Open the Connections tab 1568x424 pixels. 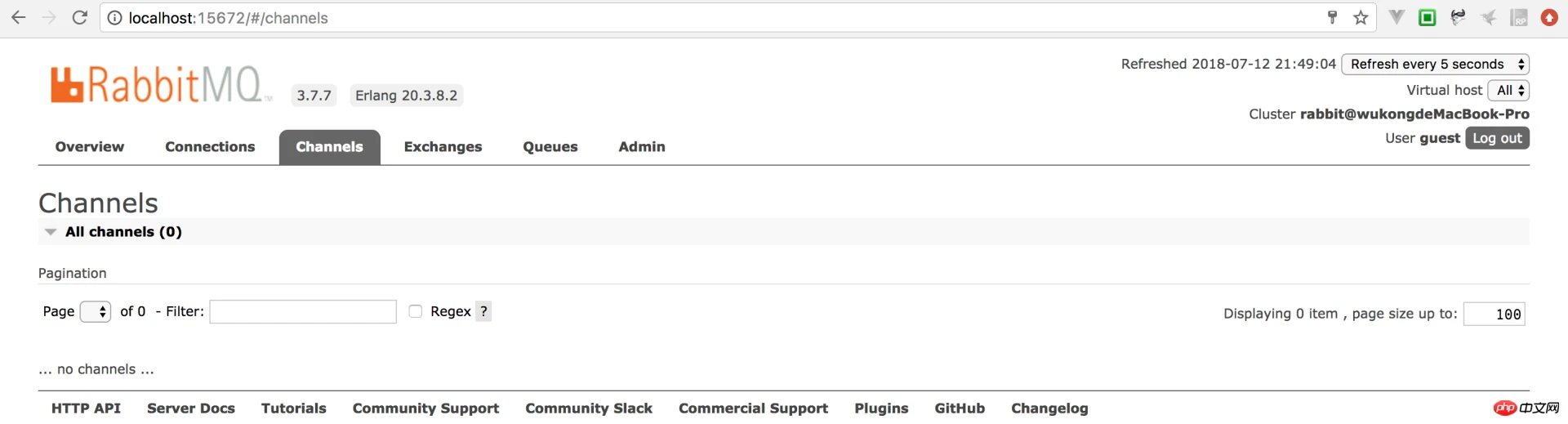tap(210, 147)
